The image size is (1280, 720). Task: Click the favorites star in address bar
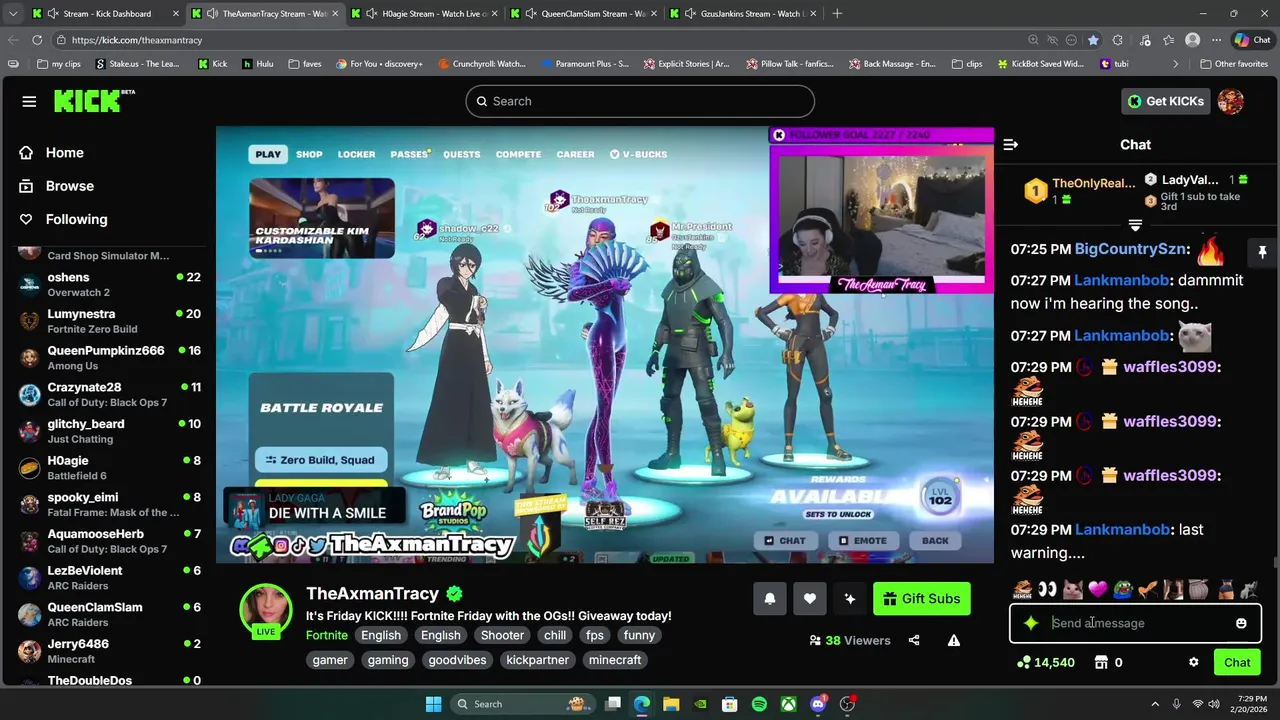(1093, 40)
